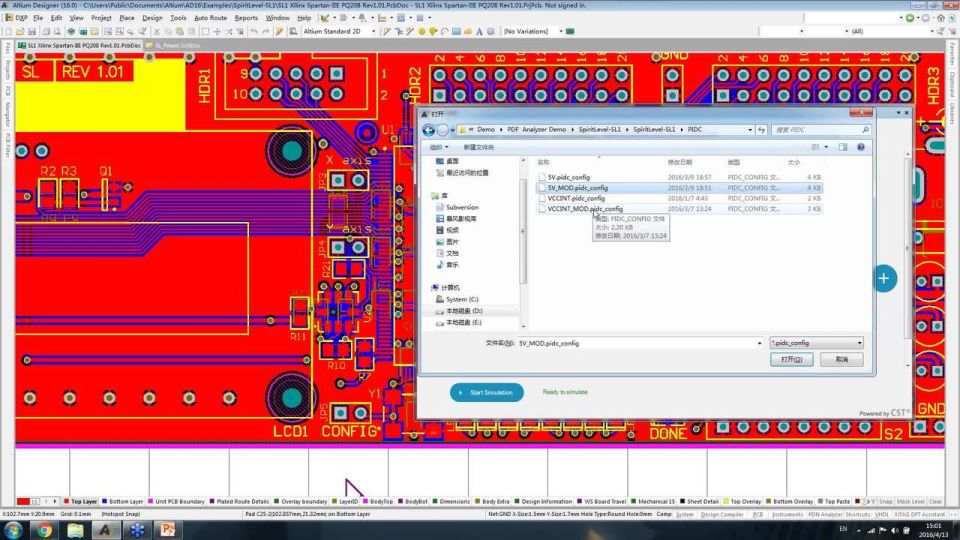Select the 5V.pidc_config file
Screen dimensions: 960x540
coord(678,177)
